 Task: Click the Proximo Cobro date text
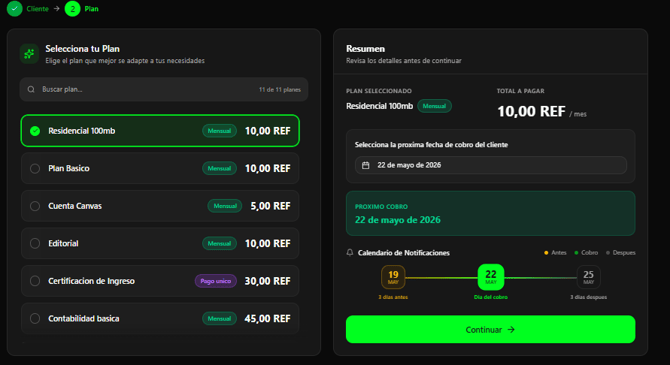(397, 220)
